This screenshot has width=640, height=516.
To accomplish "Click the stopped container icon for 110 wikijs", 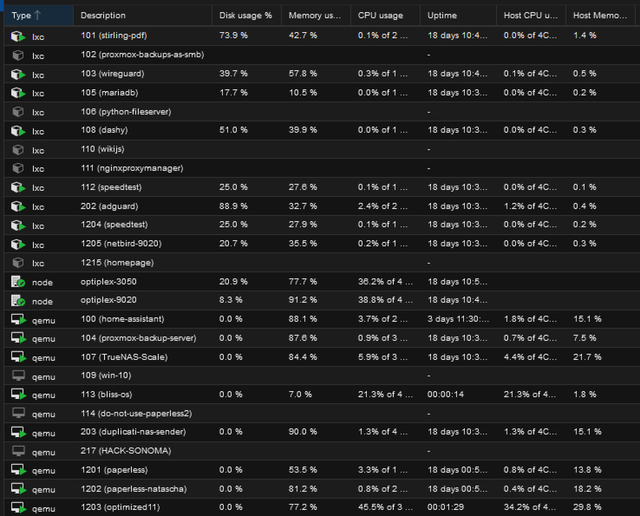I will (x=18, y=150).
